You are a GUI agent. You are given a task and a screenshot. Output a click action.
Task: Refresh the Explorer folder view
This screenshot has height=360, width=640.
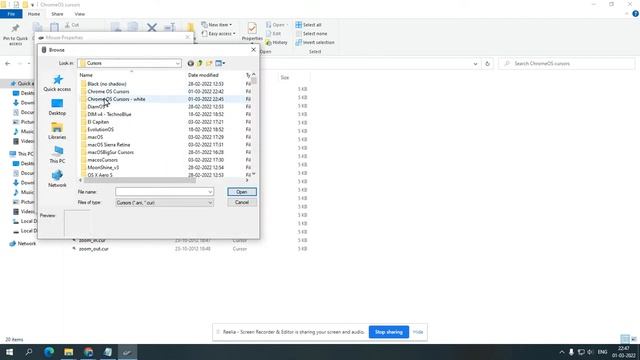coord(487,64)
